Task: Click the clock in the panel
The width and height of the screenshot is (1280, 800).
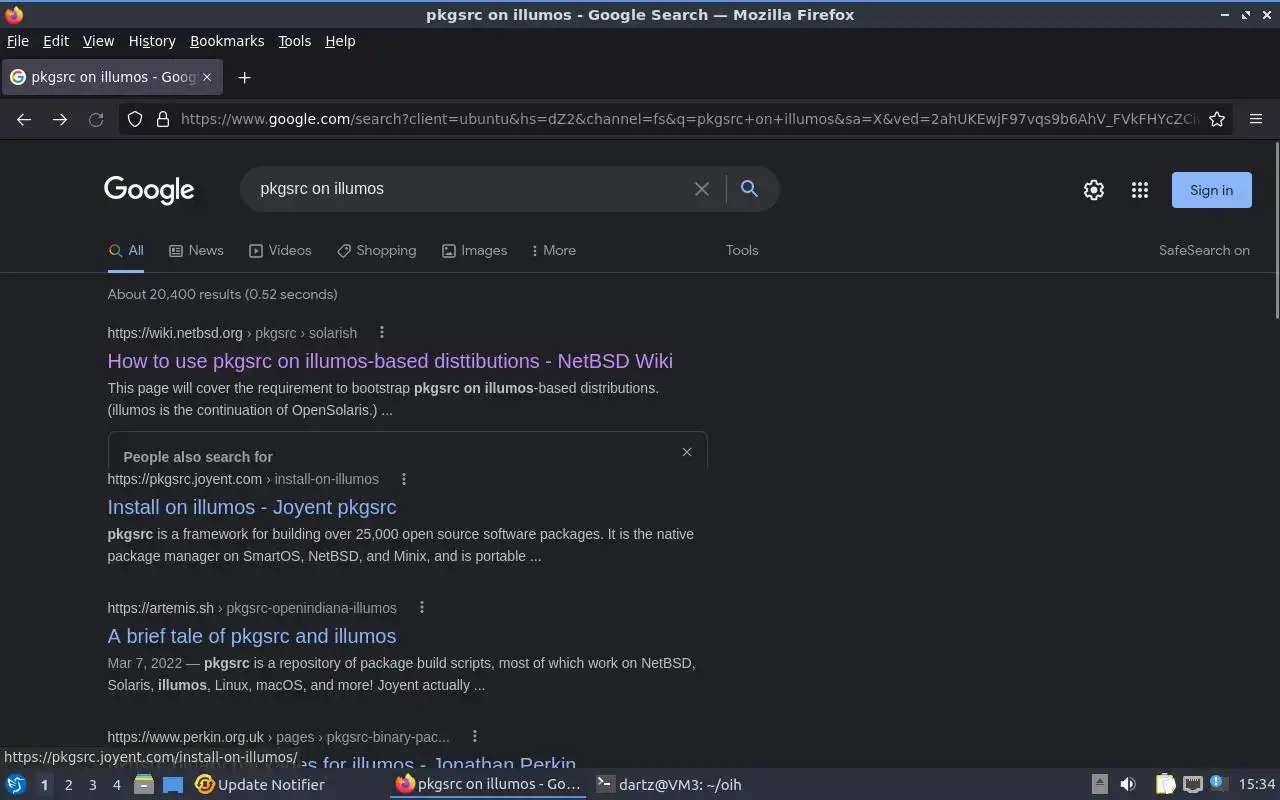Action: 1256,784
